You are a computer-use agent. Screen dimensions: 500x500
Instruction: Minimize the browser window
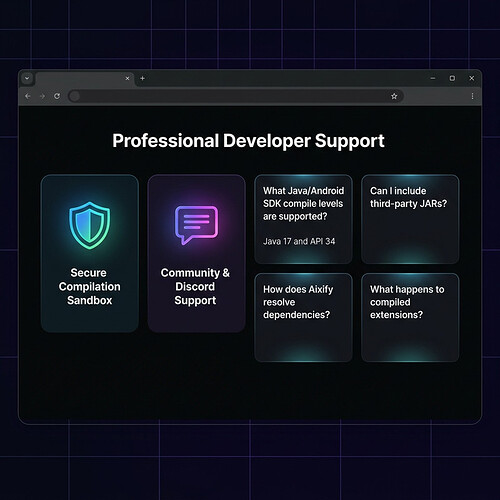click(x=433, y=78)
